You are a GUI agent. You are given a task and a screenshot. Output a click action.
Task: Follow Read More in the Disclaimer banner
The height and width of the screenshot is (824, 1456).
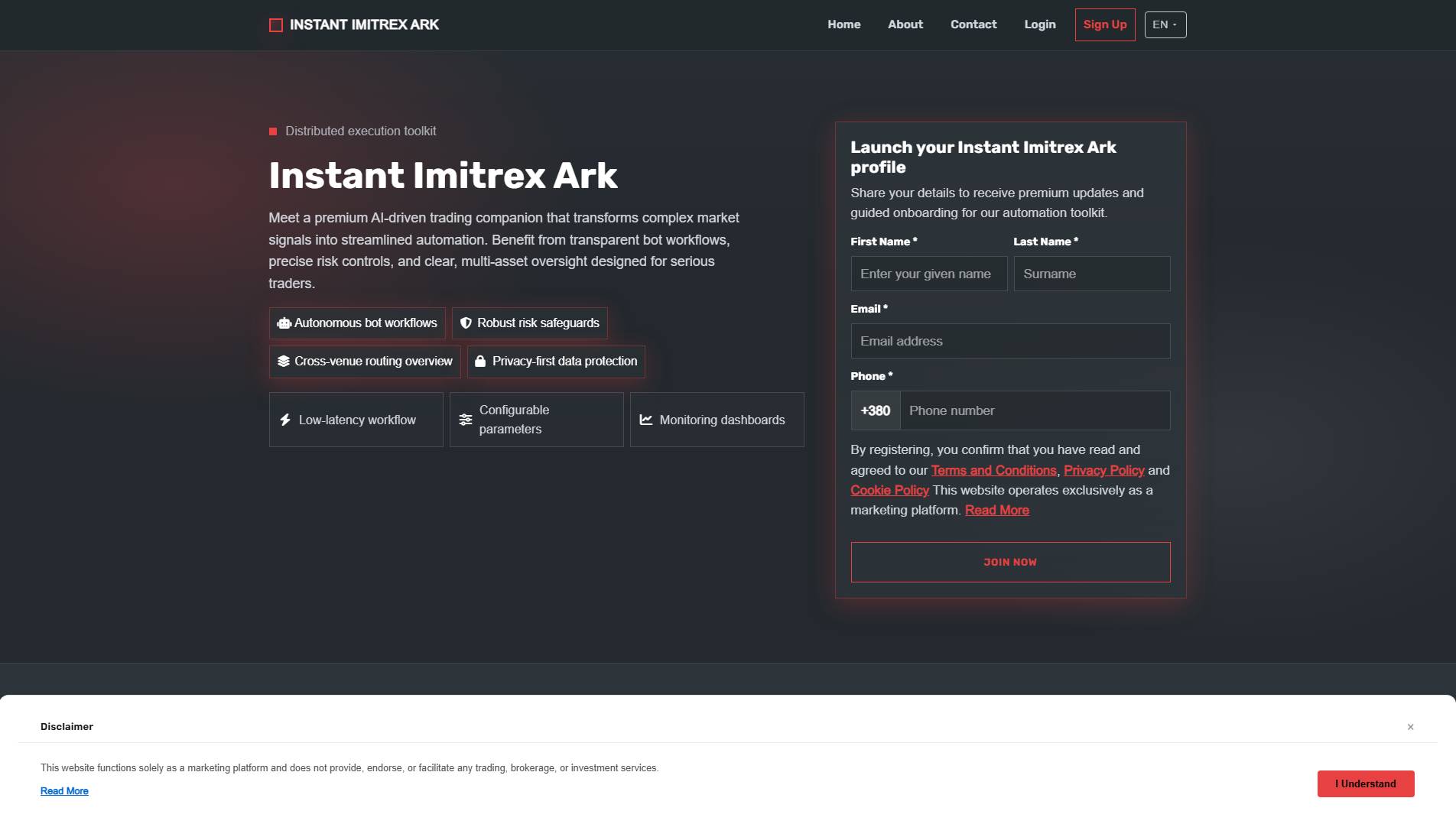point(64,791)
